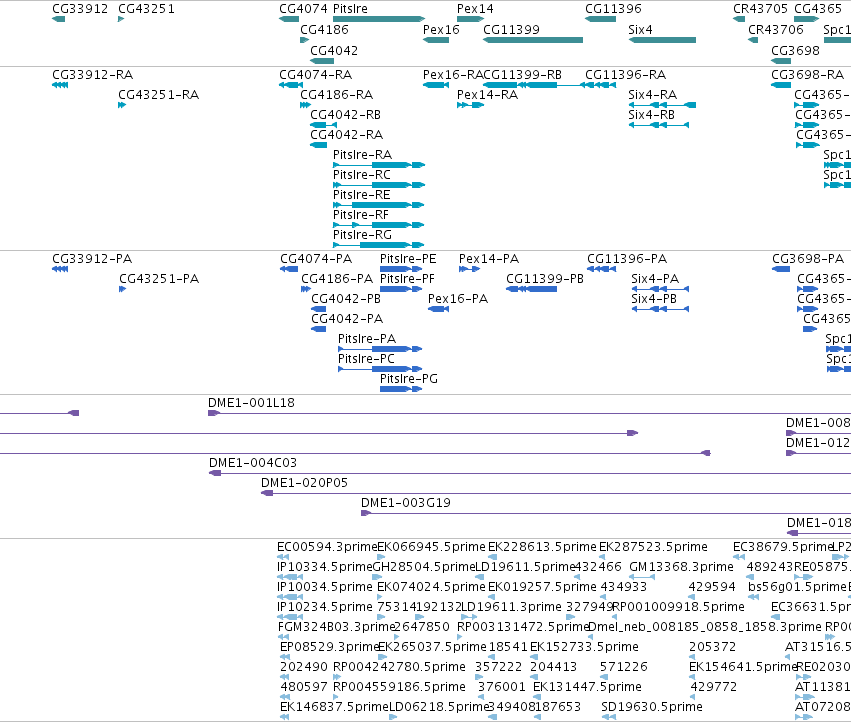Select the Six4 gene feature
The height and width of the screenshot is (722, 851).
click(662, 40)
